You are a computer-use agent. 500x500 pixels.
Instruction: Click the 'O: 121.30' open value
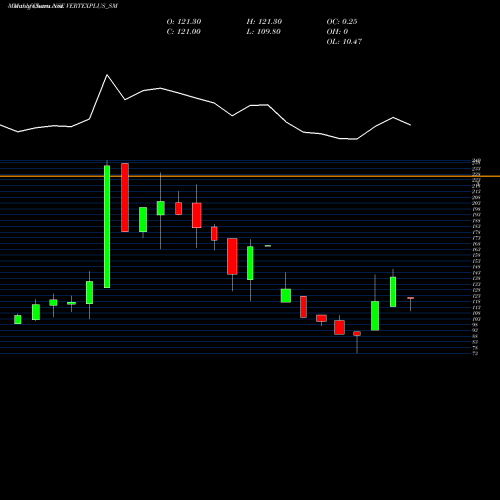pyautogui.click(x=184, y=22)
